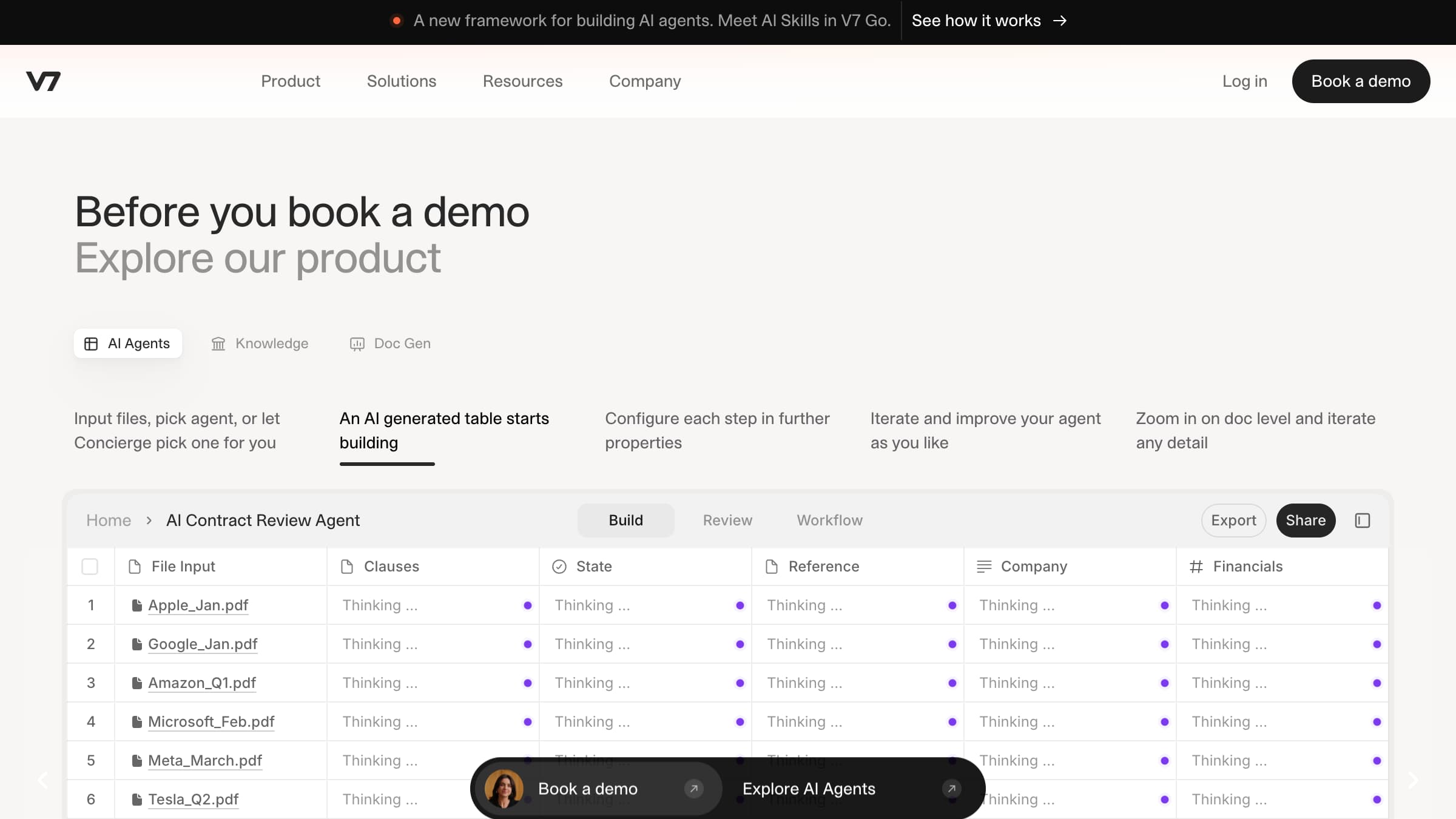
Task: Open the Microsoft_Feb.pdf file link
Action: tap(211, 722)
